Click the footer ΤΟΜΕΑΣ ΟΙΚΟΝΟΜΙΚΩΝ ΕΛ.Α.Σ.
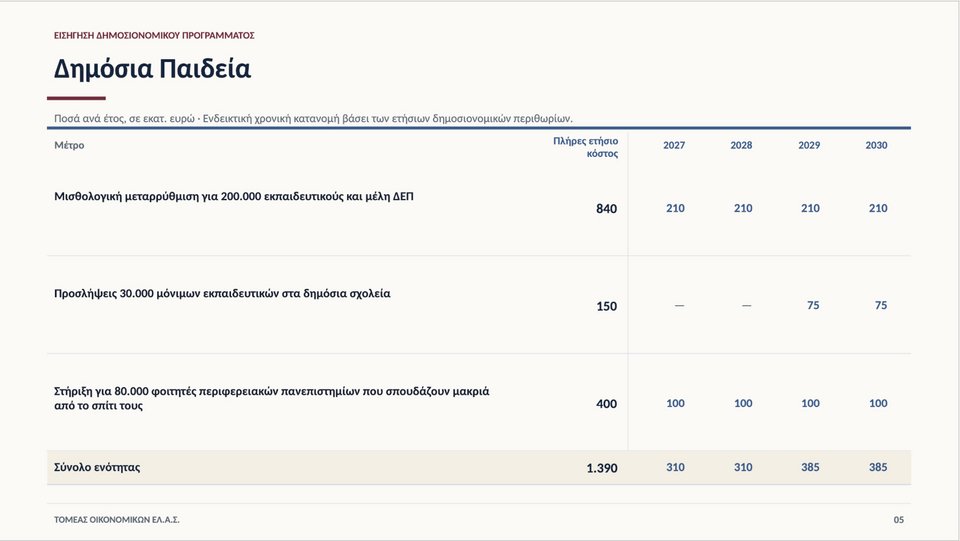 pos(117,520)
